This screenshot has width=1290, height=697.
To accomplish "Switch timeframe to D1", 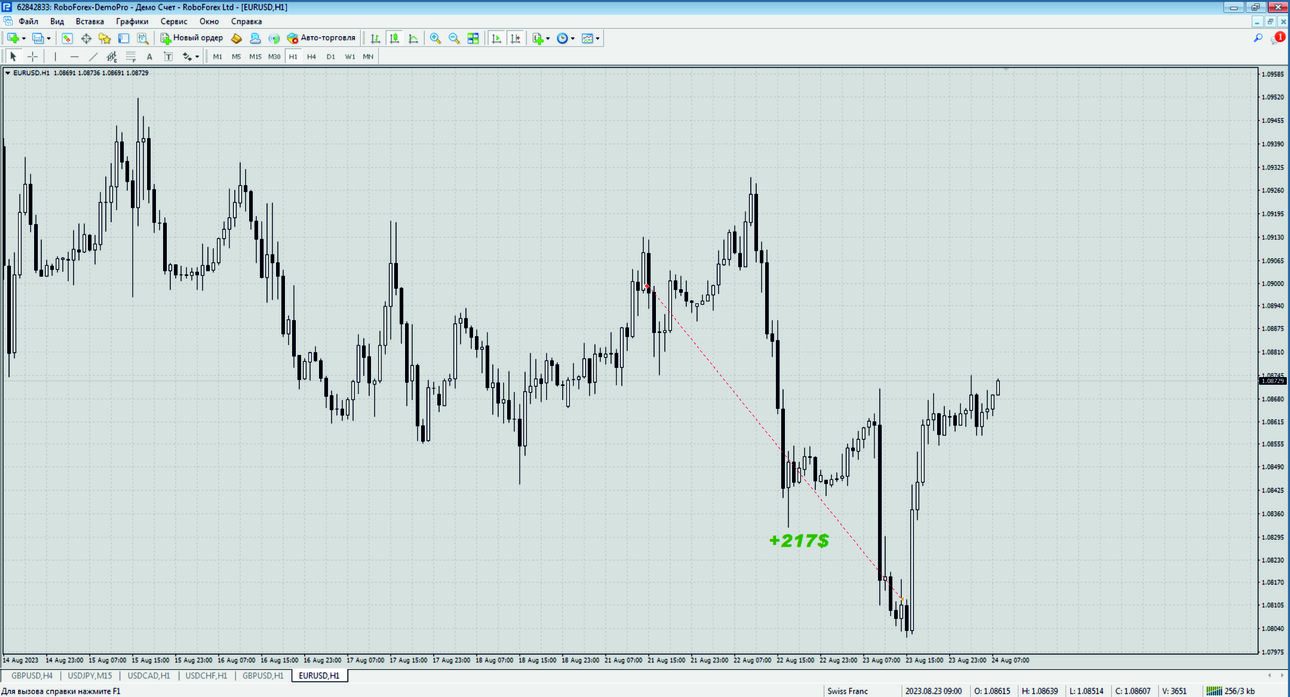I will click(330, 57).
